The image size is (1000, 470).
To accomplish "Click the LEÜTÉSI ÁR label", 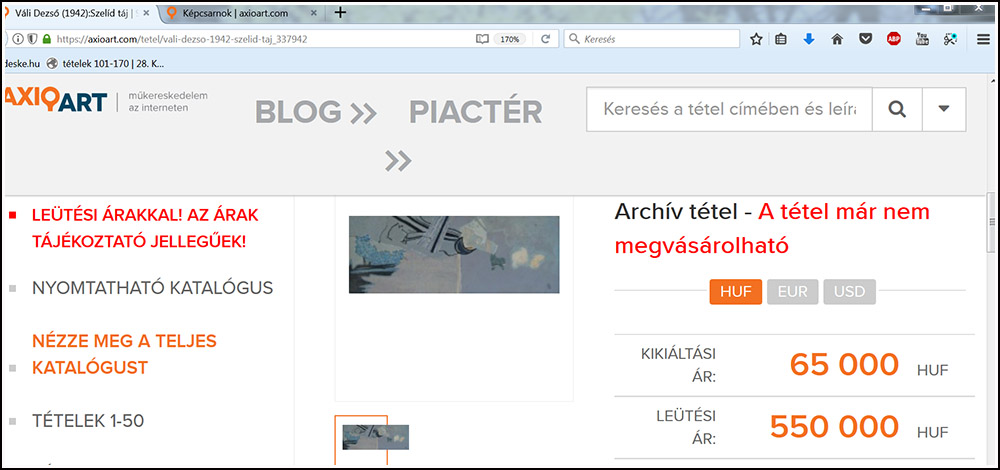I will pyautogui.click(x=686, y=428).
